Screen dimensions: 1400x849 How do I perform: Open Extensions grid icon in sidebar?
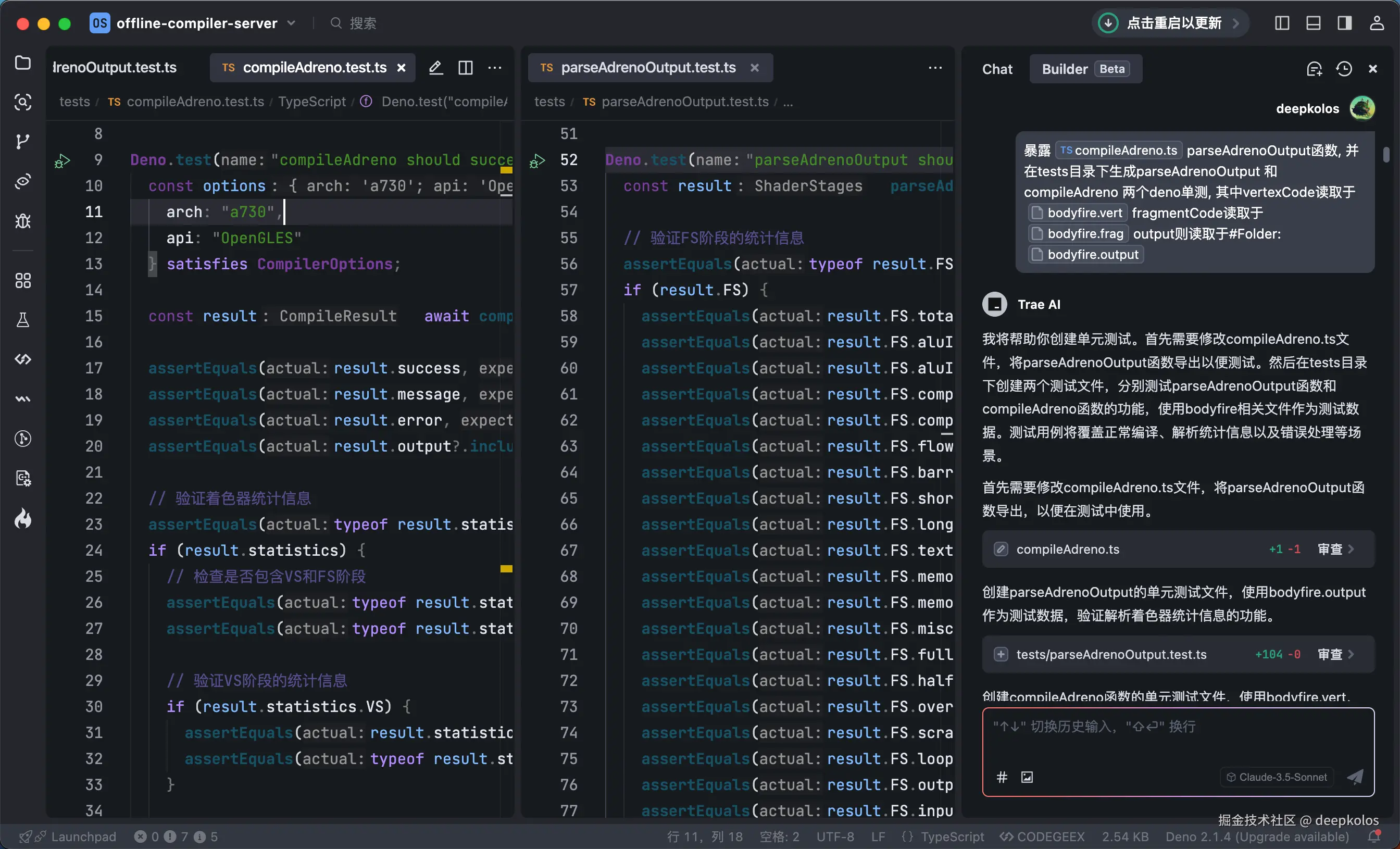tap(23, 281)
